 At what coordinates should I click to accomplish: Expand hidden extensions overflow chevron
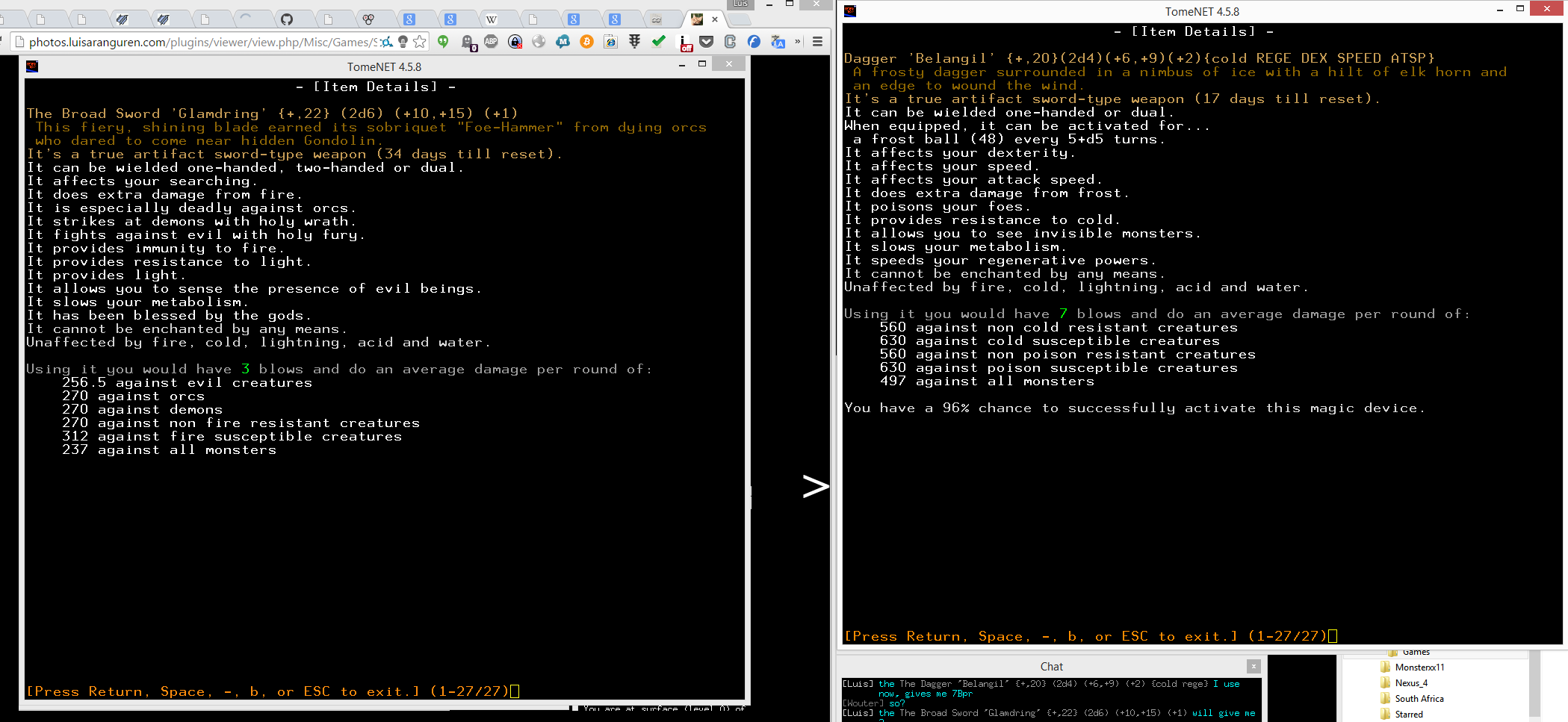pos(798,42)
